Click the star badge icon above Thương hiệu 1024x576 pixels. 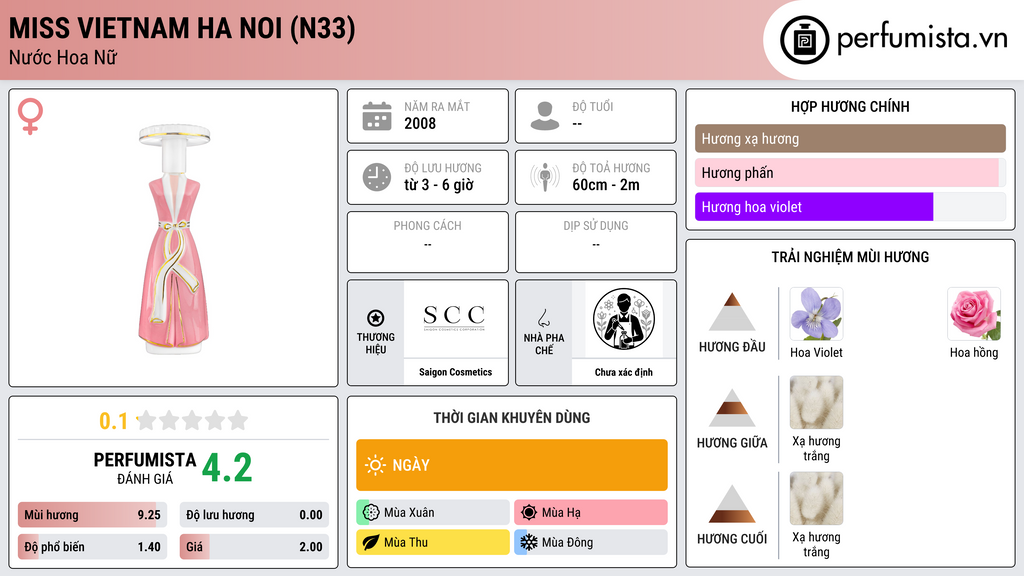pyautogui.click(x=376, y=318)
